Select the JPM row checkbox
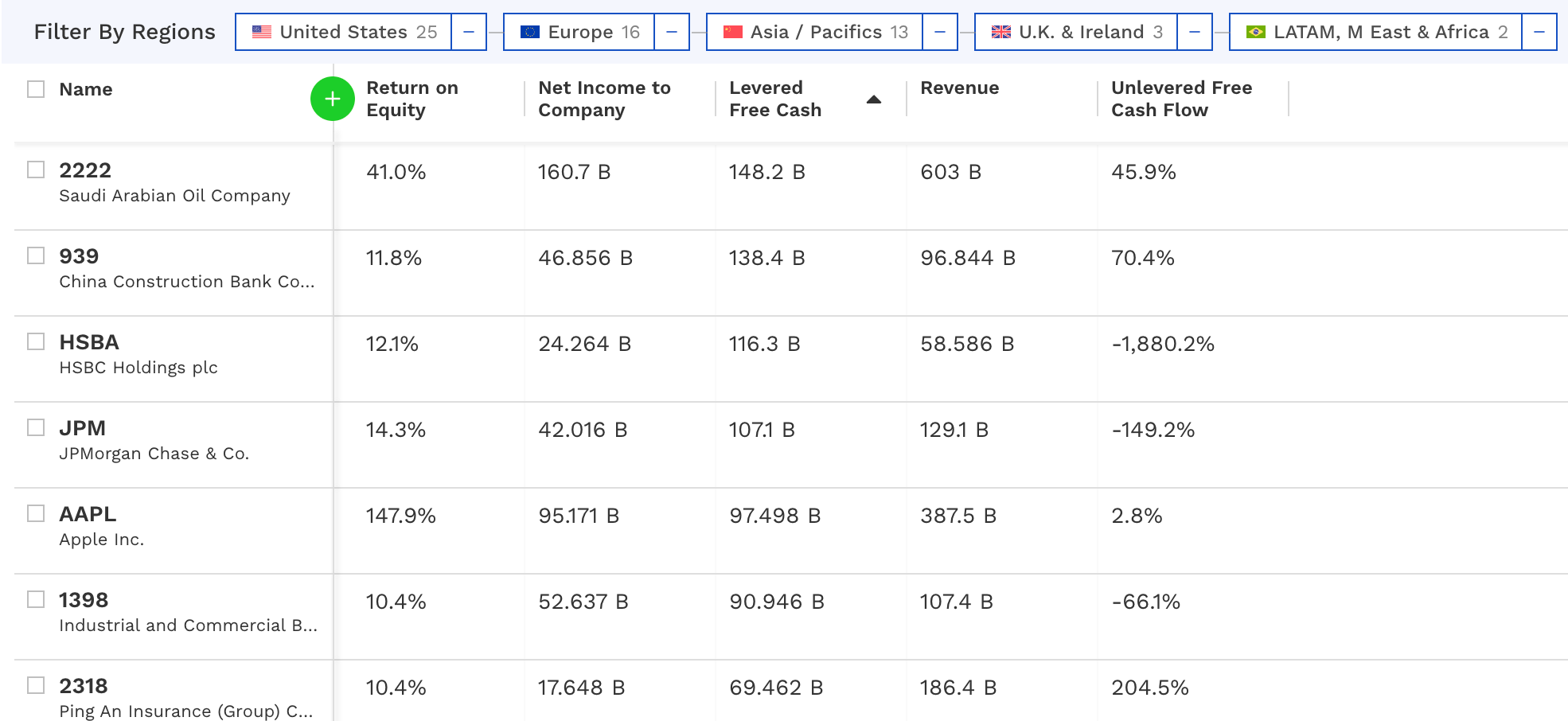This screenshot has width=1568, height=721. coord(36,427)
